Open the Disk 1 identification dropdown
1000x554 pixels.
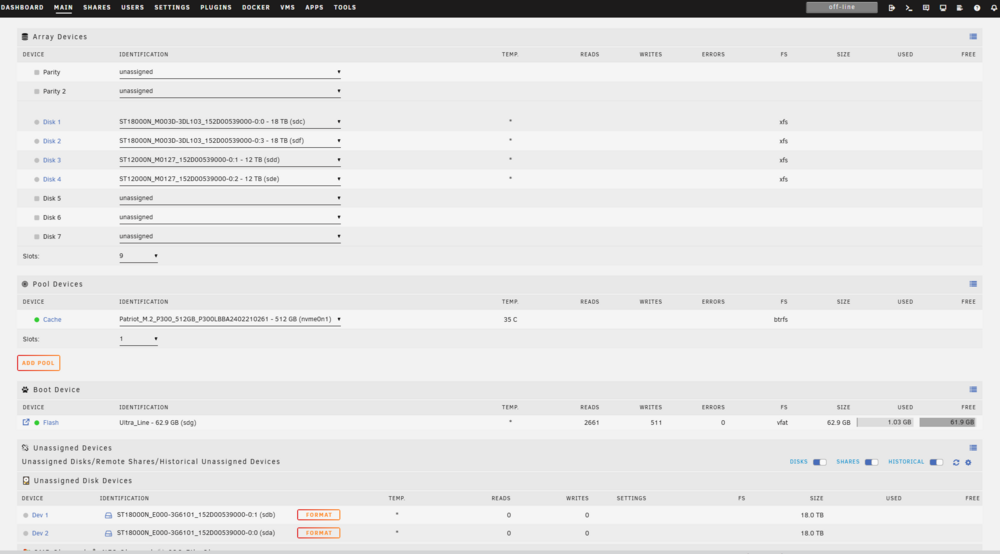(230, 122)
